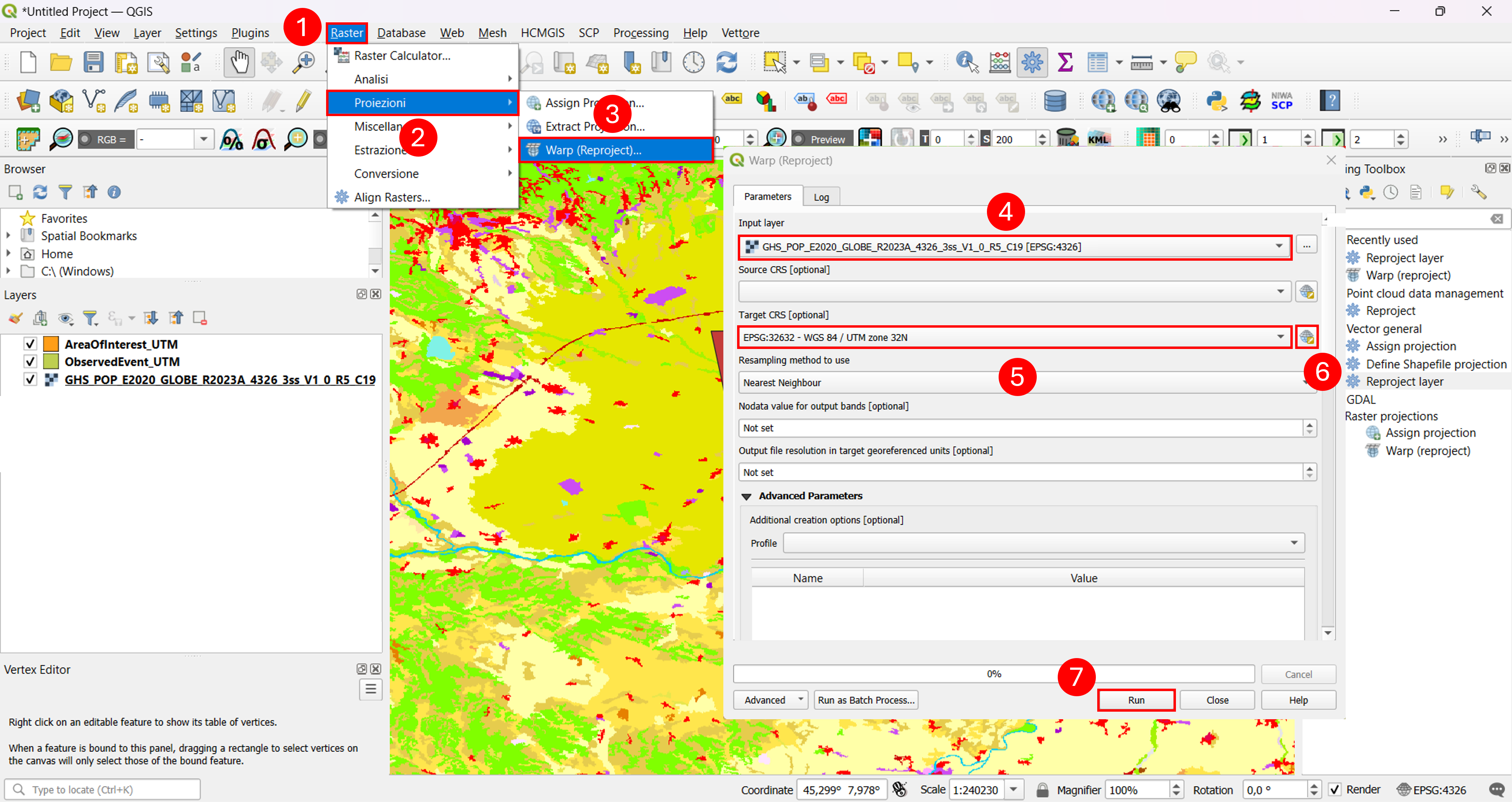Open Profile dropdown in Advanced Parameters
The image size is (1512, 802).
(x=1044, y=543)
